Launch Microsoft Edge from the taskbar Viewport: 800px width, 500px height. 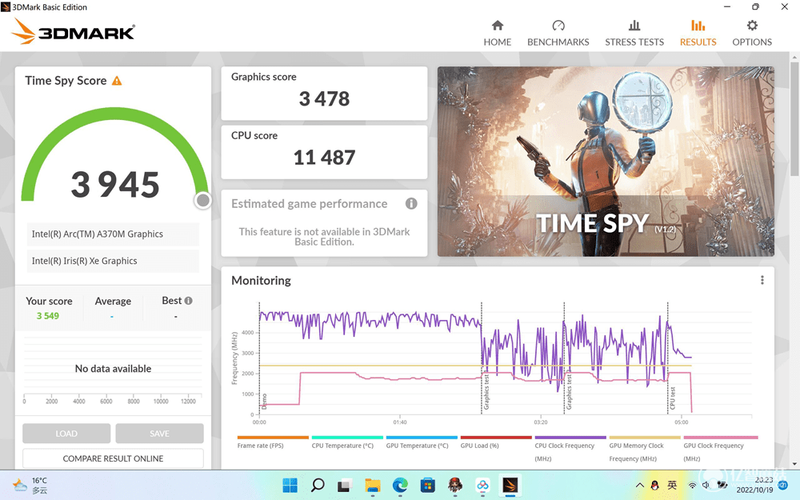click(400, 485)
